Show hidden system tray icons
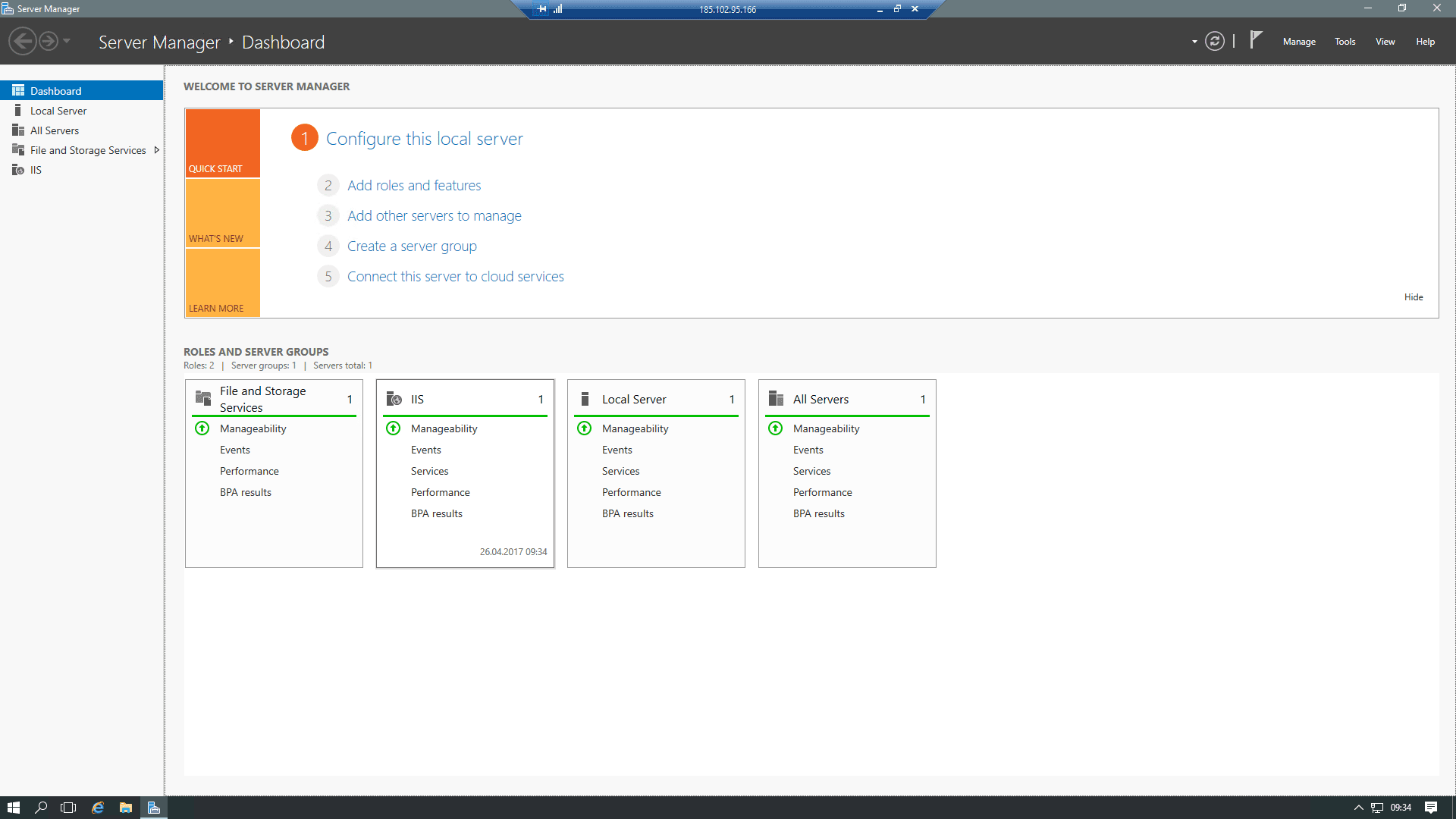This screenshot has width=1456, height=819. coord(1358,808)
